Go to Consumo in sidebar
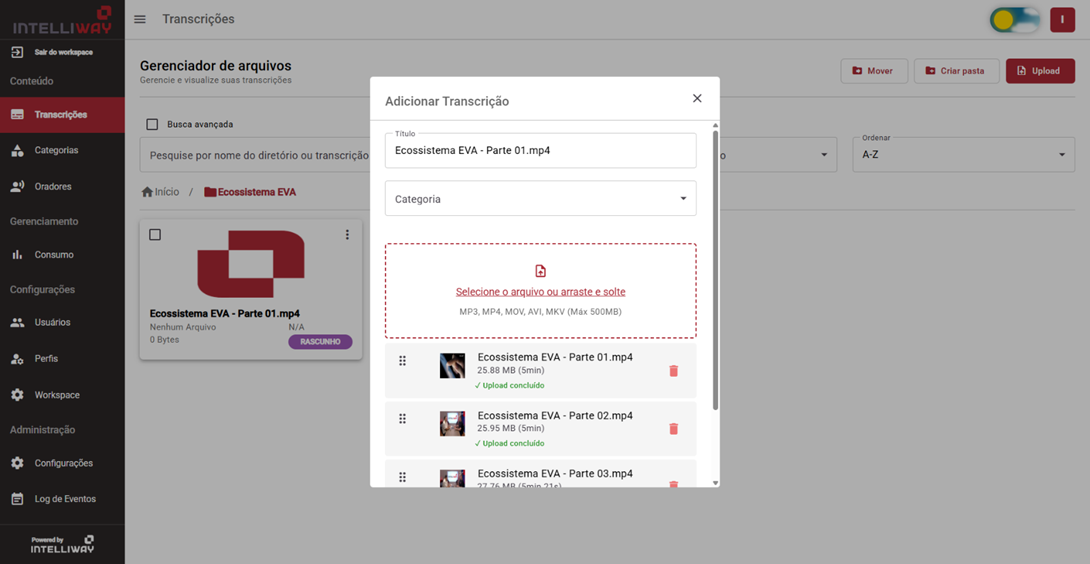The width and height of the screenshot is (1090, 564). tap(54, 255)
